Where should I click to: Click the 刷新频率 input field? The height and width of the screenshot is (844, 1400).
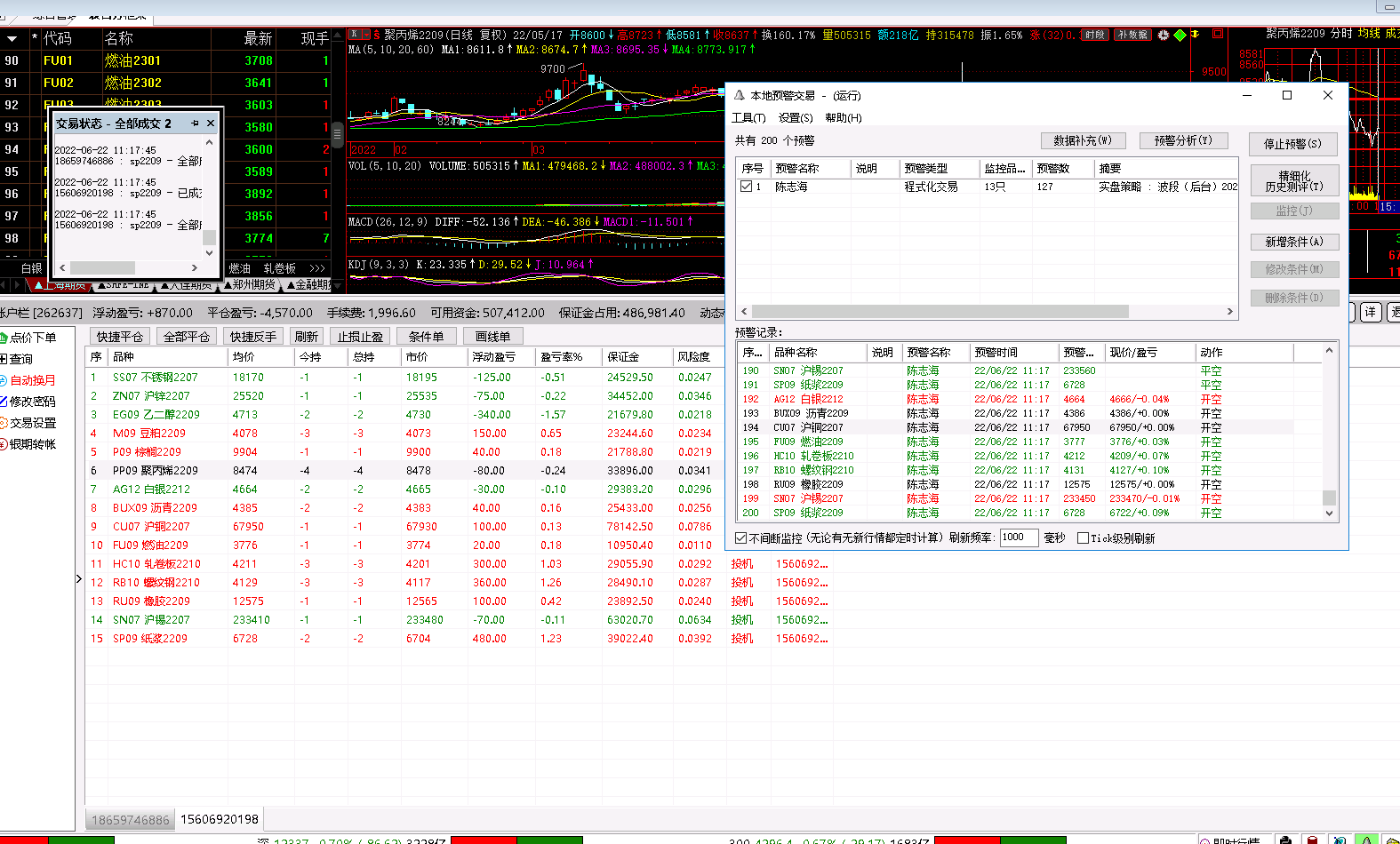[1019, 537]
